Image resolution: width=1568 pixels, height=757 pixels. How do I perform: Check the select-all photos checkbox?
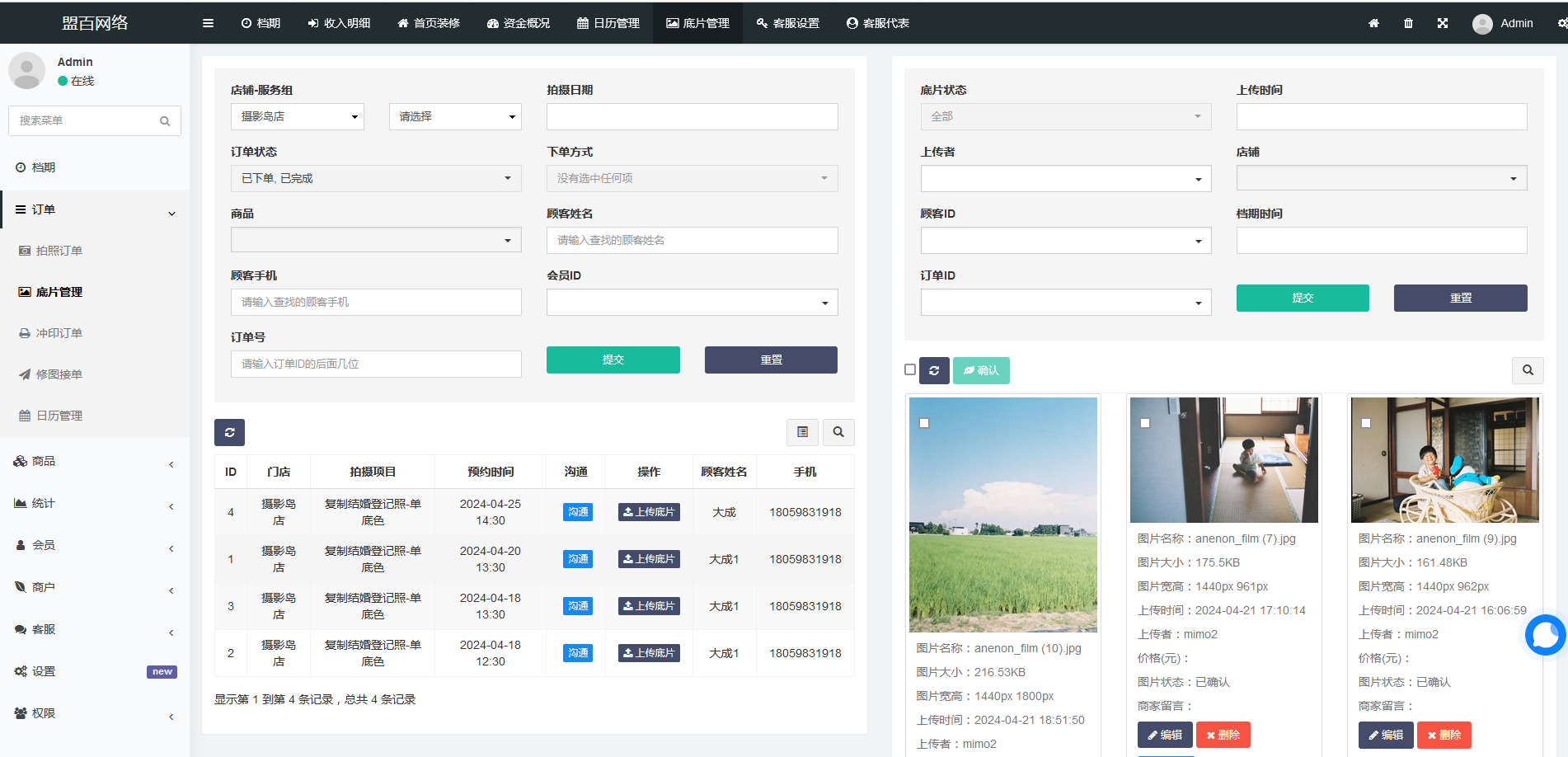(x=910, y=369)
